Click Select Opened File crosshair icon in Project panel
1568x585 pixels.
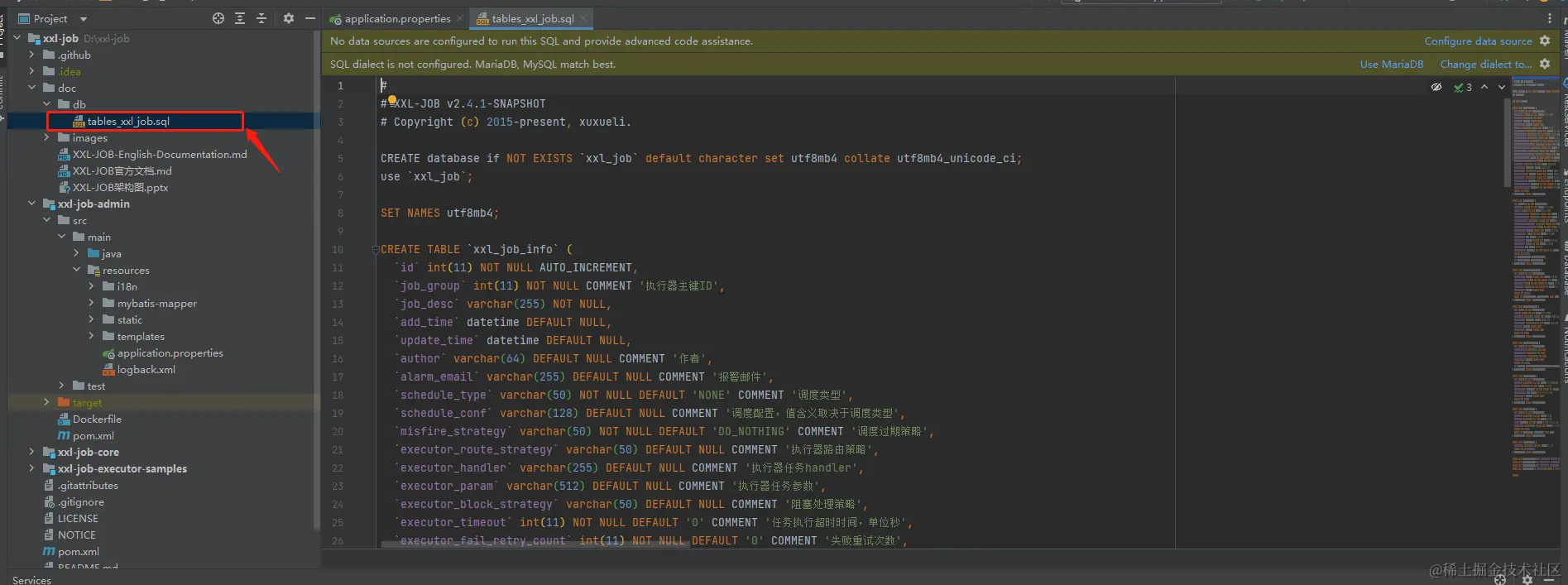(218, 18)
